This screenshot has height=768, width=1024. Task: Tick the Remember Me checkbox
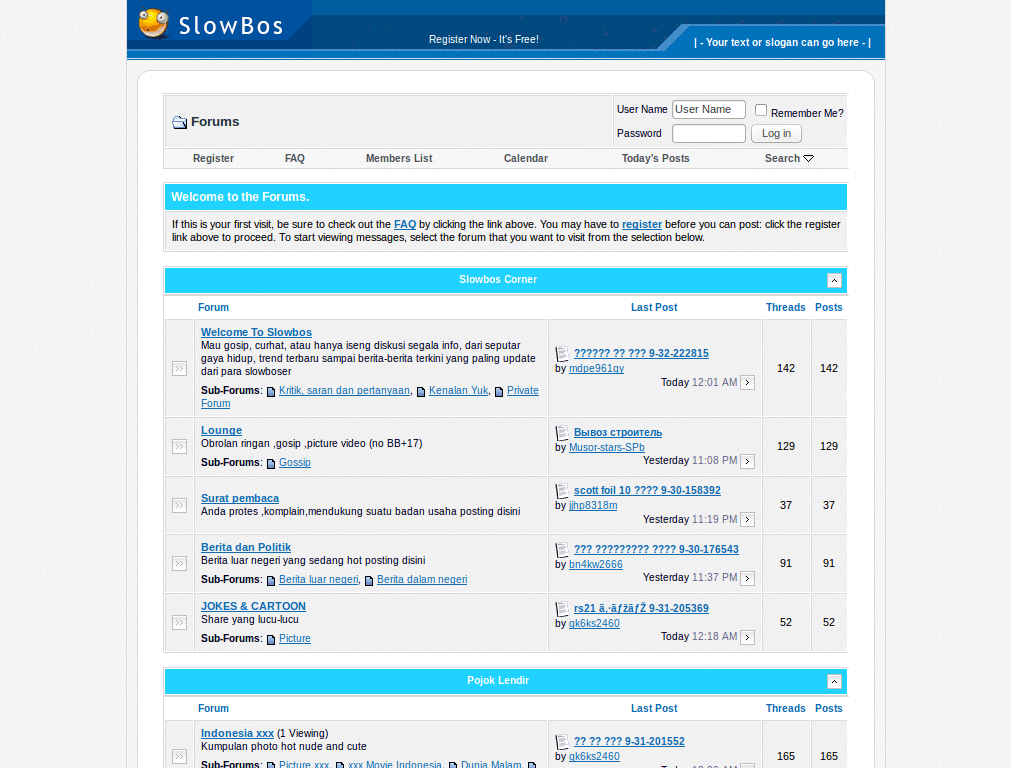click(761, 110)
